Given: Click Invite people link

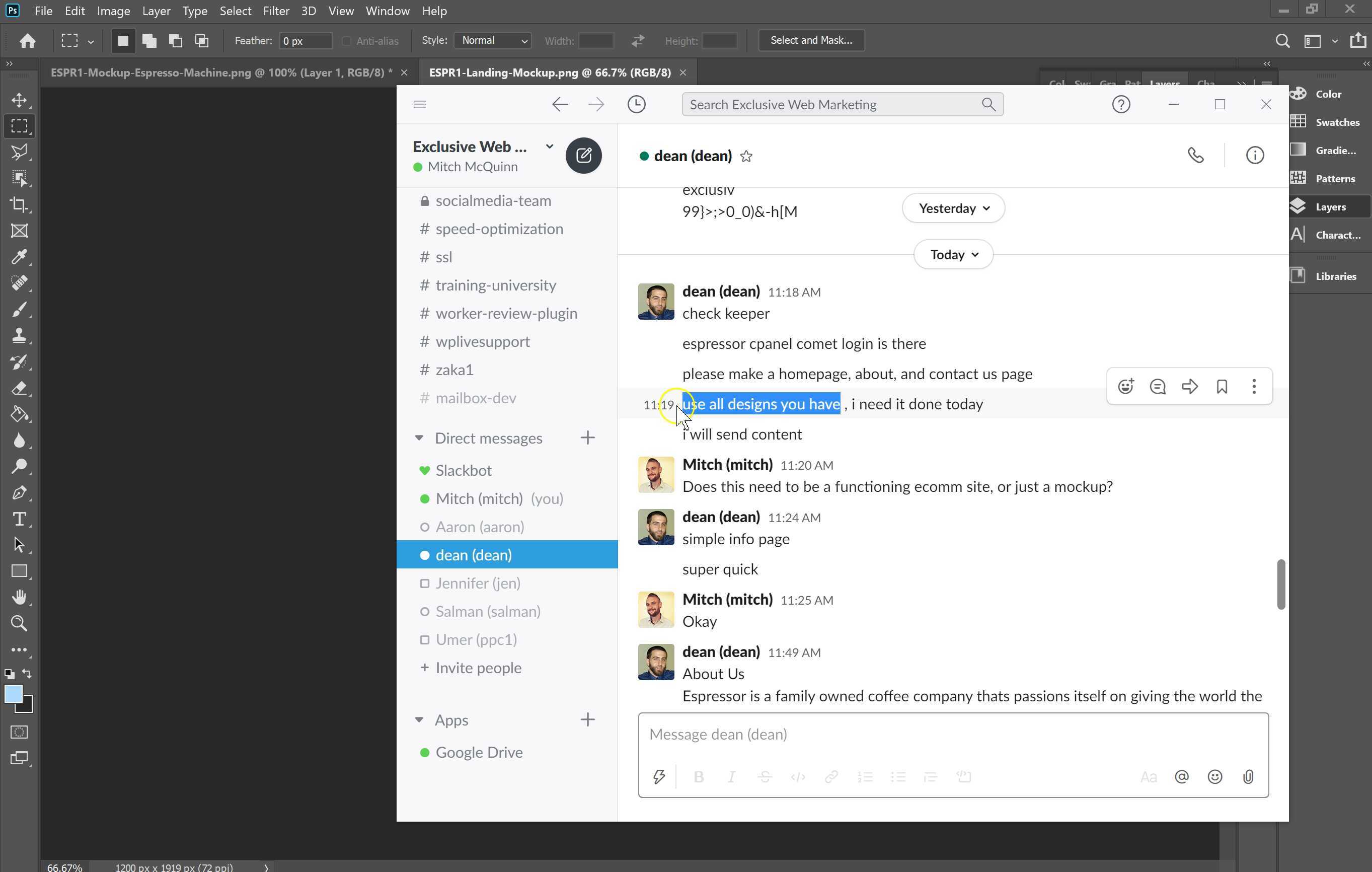Looking at the screenshot, I should coord(478,668).
